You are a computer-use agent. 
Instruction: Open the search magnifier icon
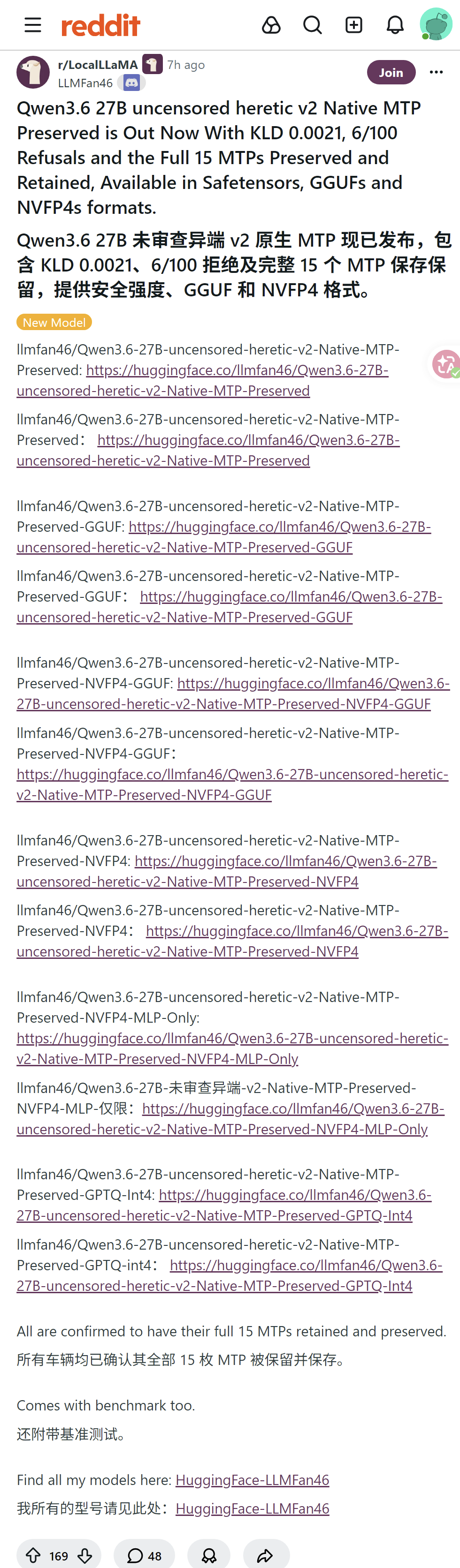[x=313, y=25]
